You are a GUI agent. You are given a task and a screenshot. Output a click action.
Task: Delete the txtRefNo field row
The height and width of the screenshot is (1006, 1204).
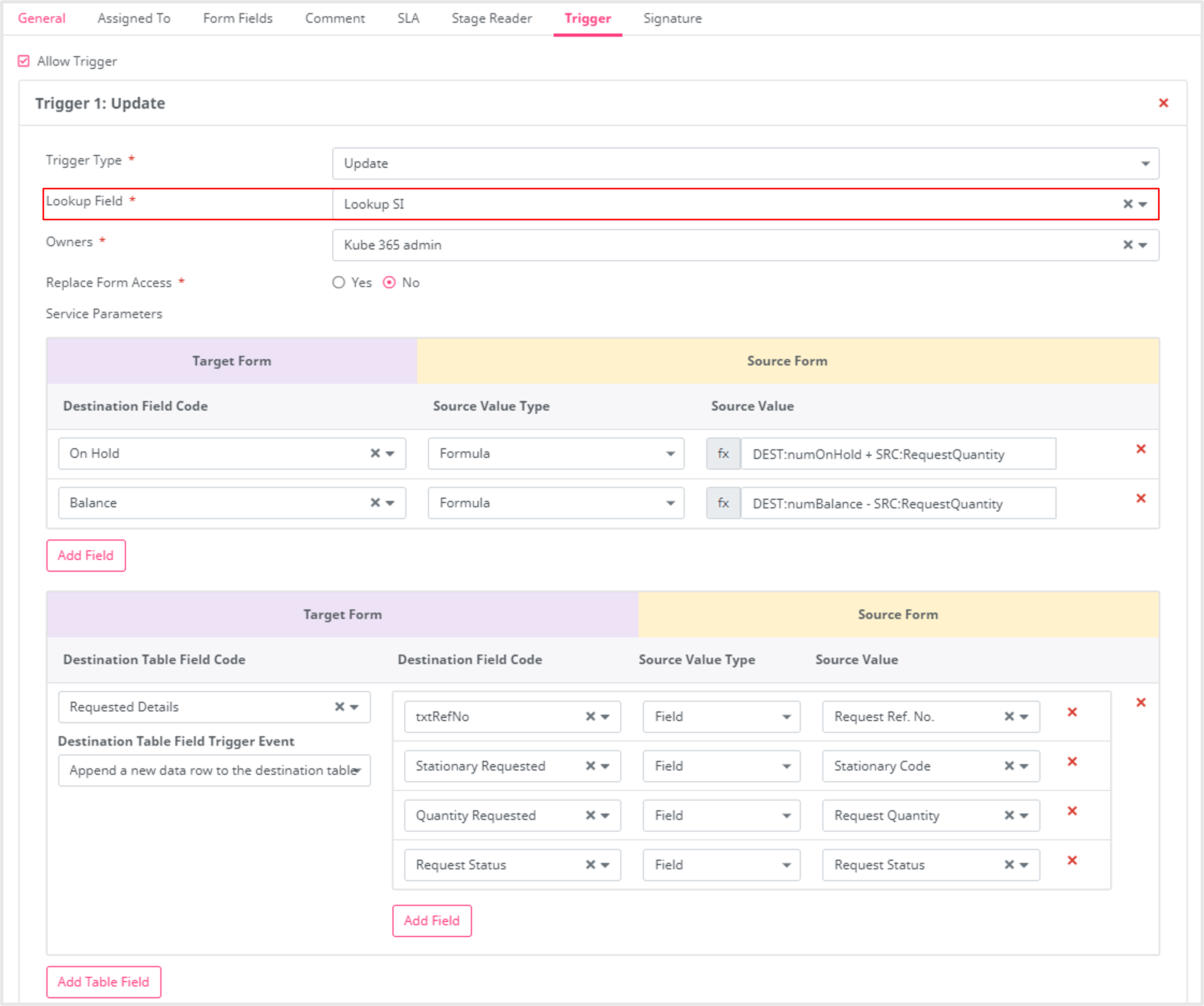pyautogui.click(x=1071, y=712)
